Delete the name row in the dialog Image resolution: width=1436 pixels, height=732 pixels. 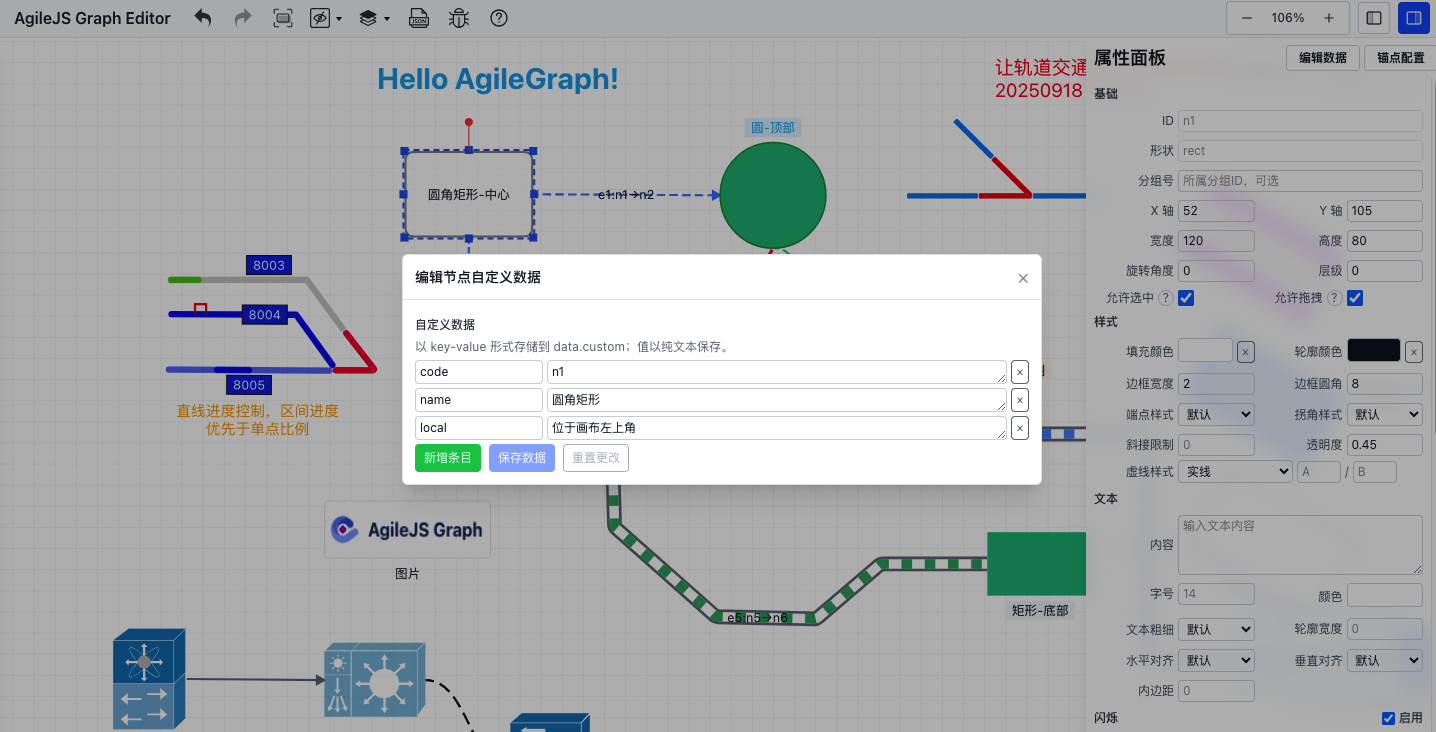point(1019,400)
